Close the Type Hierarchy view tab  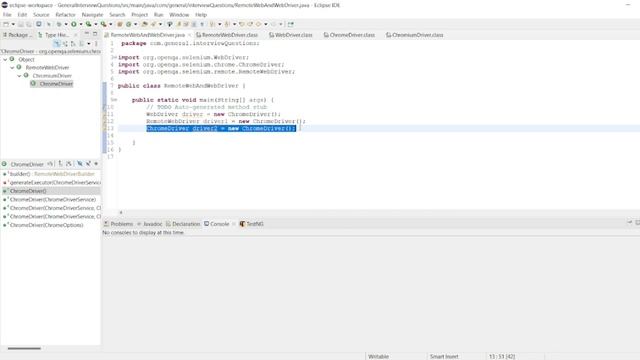click(x=76, y=35)
